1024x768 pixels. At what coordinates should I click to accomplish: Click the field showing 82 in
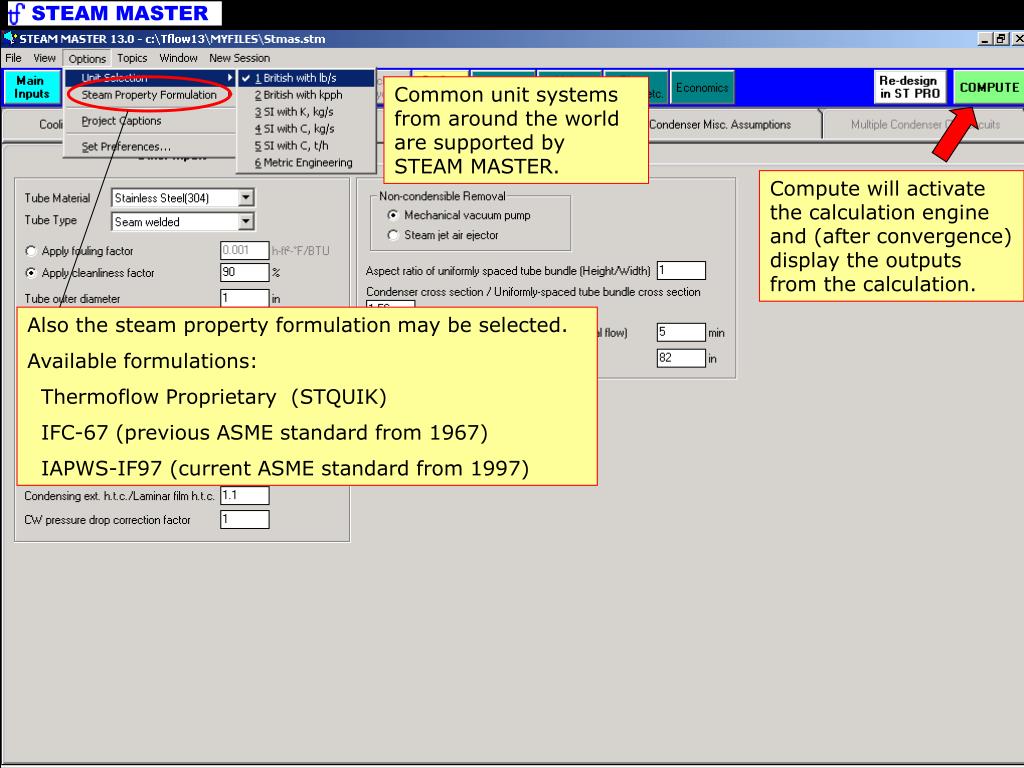(681, 358)
